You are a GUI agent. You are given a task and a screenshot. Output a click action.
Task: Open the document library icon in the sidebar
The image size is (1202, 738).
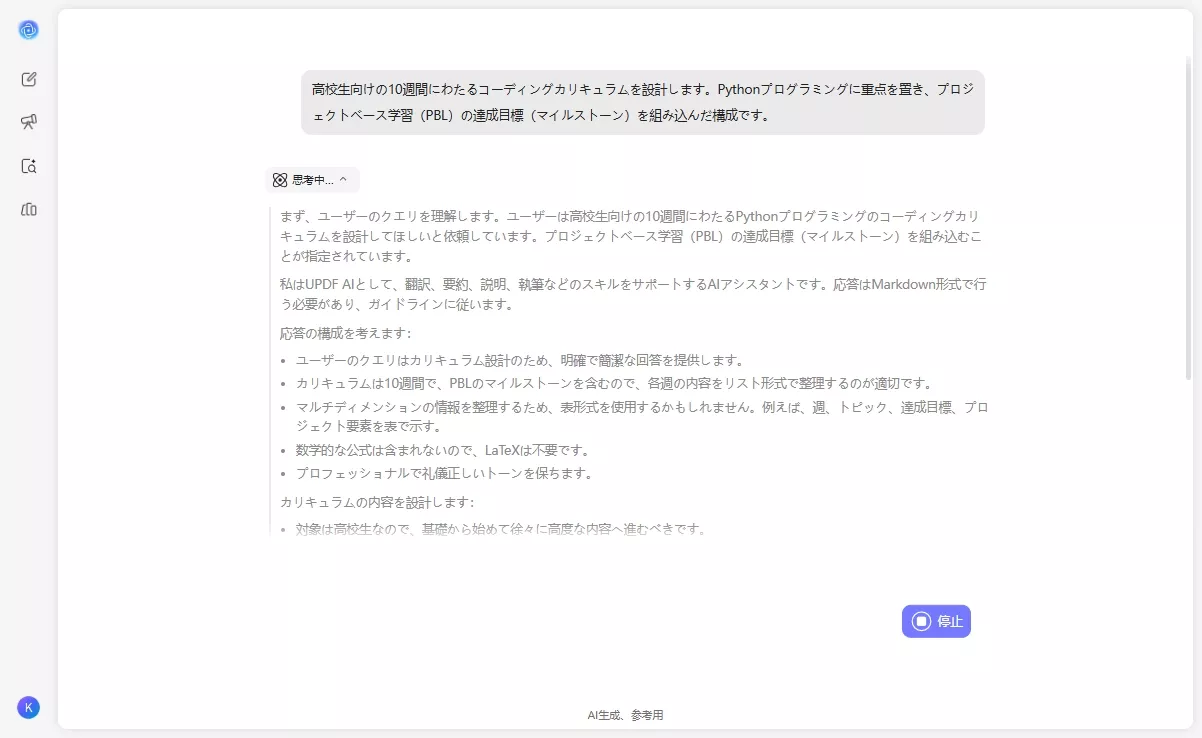pyautogui.click(x=29, y=209)
